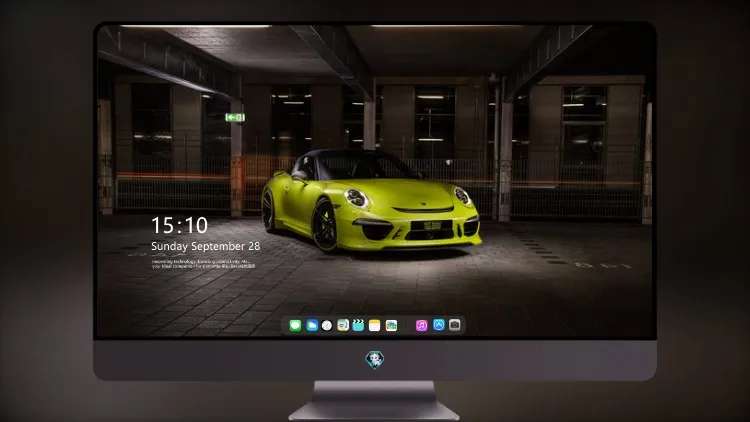This screenshot has height=422, width=750.
Task: Open the green Messages app in dock
Action: click(295, 325)
